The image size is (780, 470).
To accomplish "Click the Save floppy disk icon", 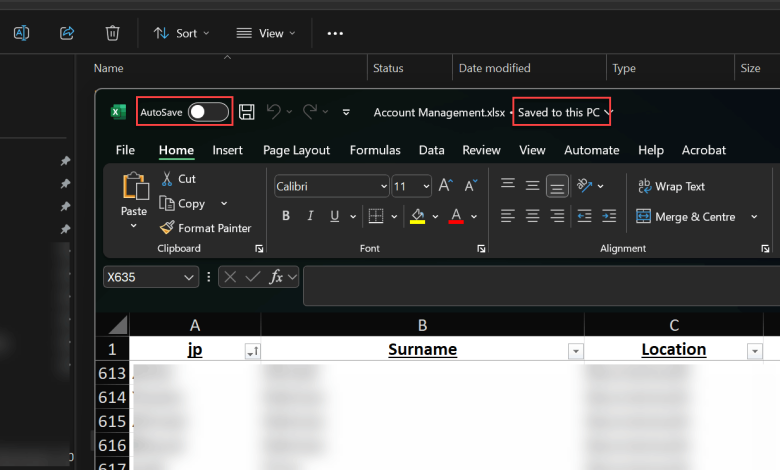I will click(x=247, y=112).
